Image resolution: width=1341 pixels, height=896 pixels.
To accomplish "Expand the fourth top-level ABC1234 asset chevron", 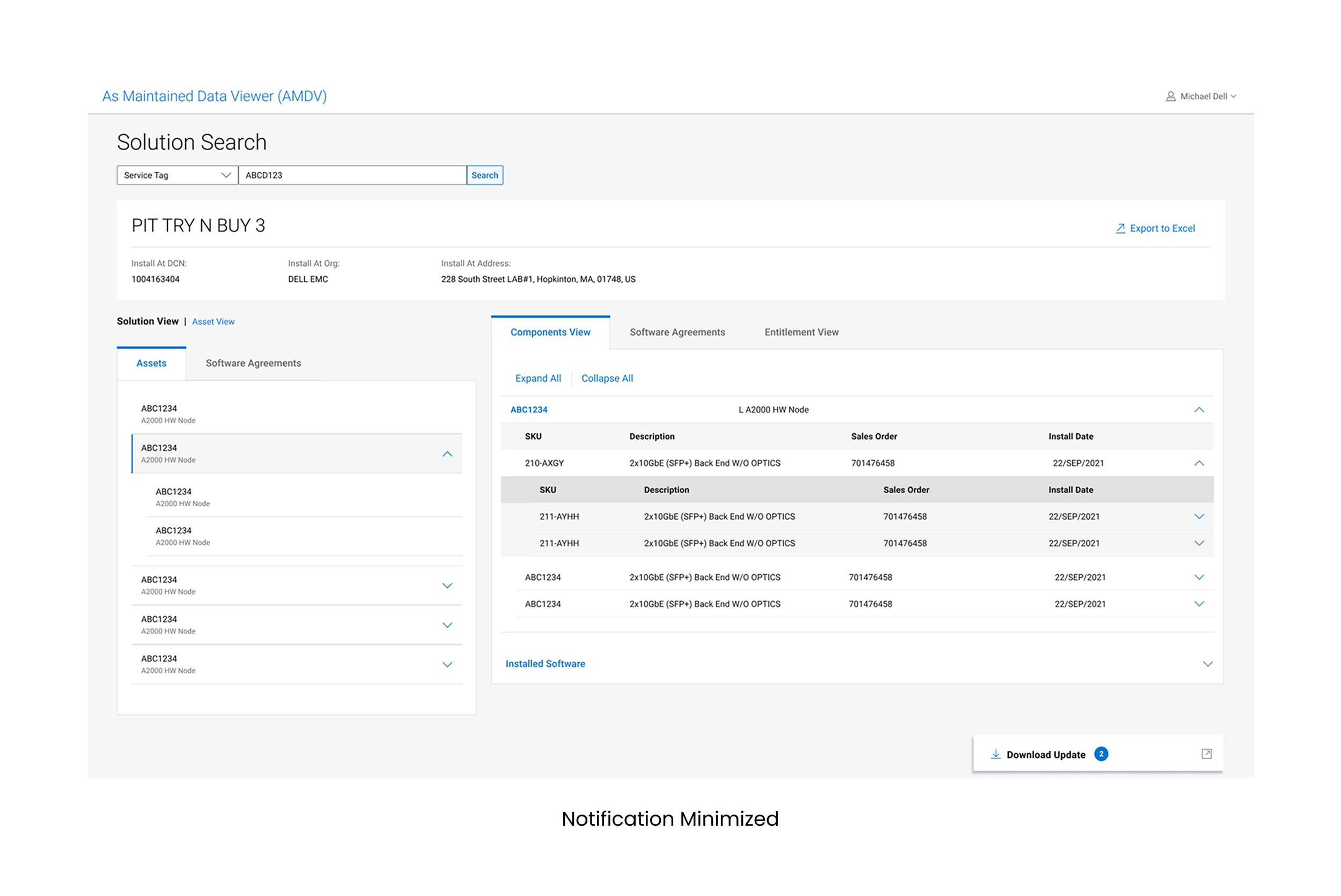I will 447,625.
